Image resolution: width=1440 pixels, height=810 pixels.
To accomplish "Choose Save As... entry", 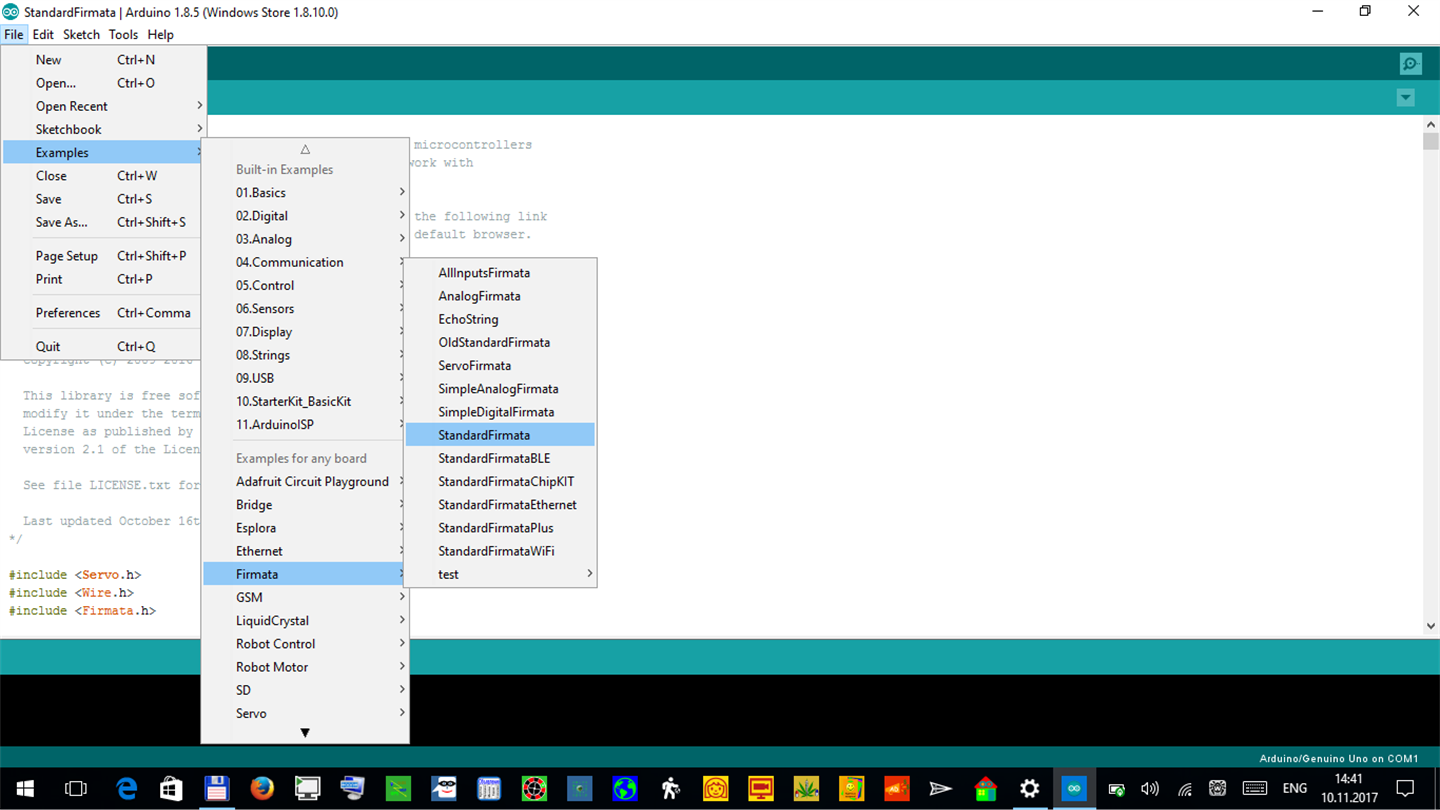I will click(104, 222).
